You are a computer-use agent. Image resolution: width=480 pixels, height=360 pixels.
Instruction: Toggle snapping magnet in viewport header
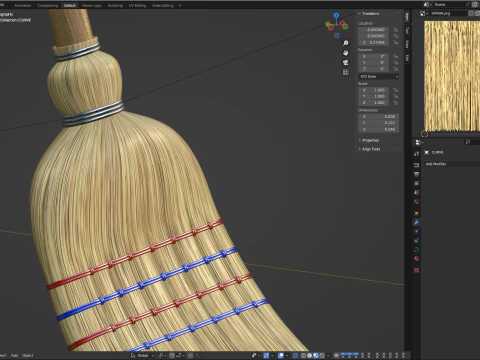click(x=172, y=355)
